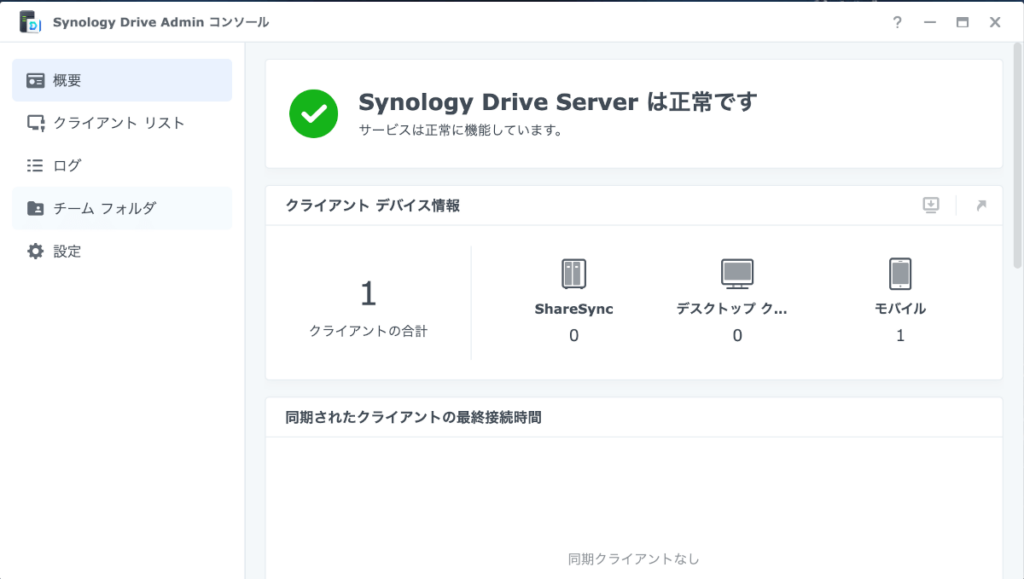Viewport: 1024px width, 579px height.
Task: Open the 設定 settings page
Action: tap(122, 251)
